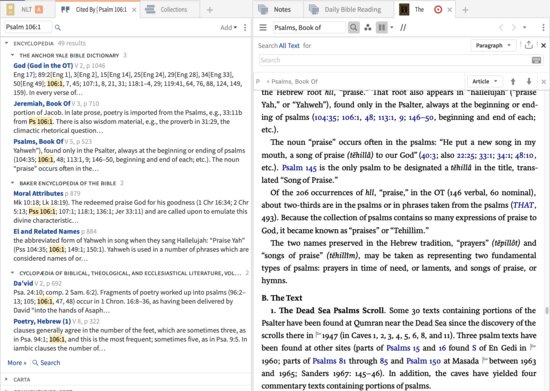Add a new tab in left panel
This screenshot has width=550, height=391.
pos(209,10)
